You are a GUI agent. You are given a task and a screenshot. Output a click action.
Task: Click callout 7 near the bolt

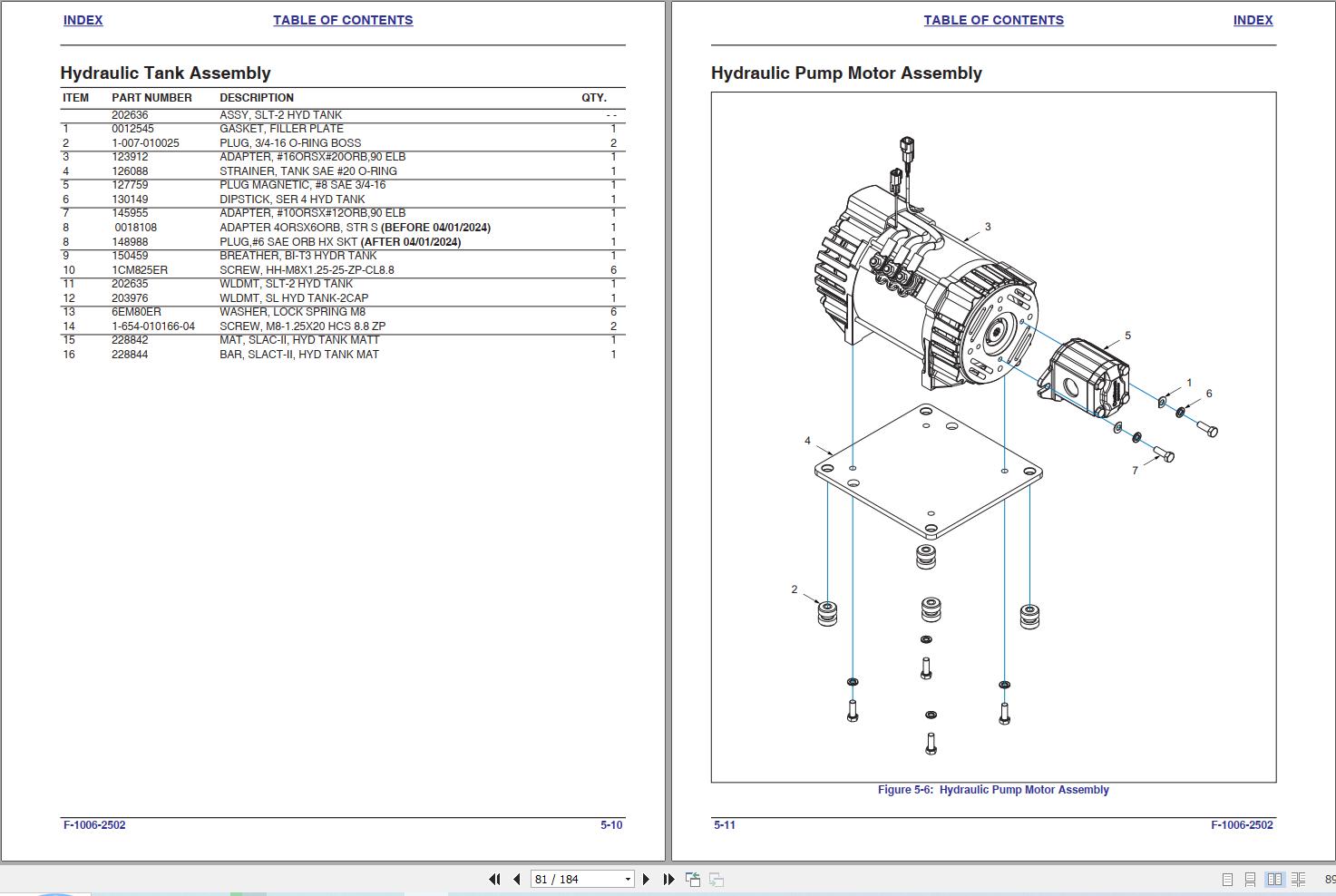1135,471
